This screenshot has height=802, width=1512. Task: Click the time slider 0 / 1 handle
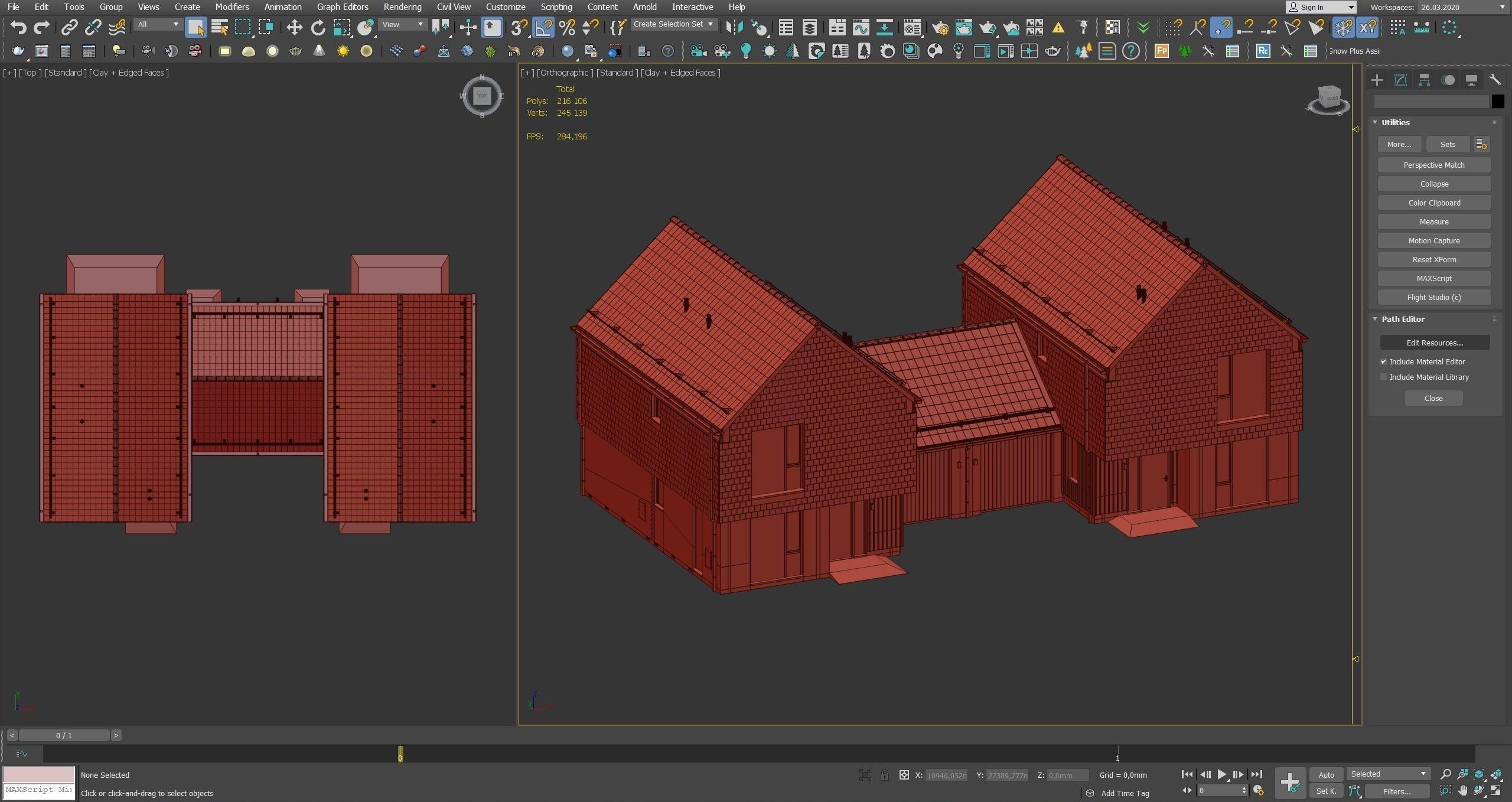64,735
